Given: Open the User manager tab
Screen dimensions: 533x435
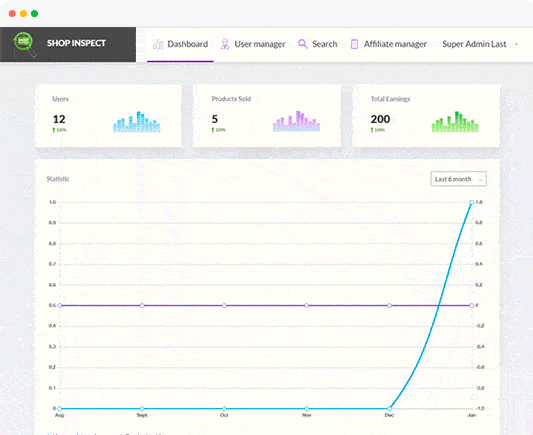Looking at the screenshot, I should click(x=253, y=44).
